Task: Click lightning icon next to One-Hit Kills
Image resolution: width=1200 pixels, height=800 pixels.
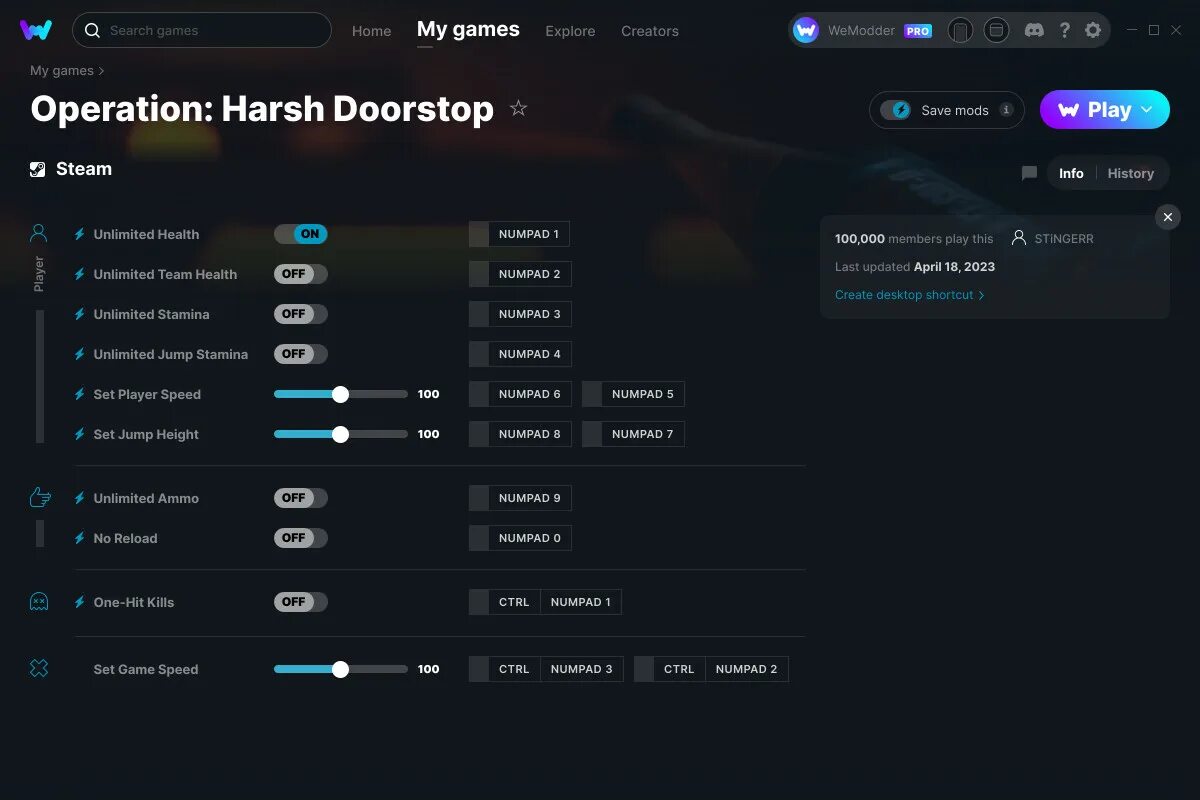Action: 80,602
